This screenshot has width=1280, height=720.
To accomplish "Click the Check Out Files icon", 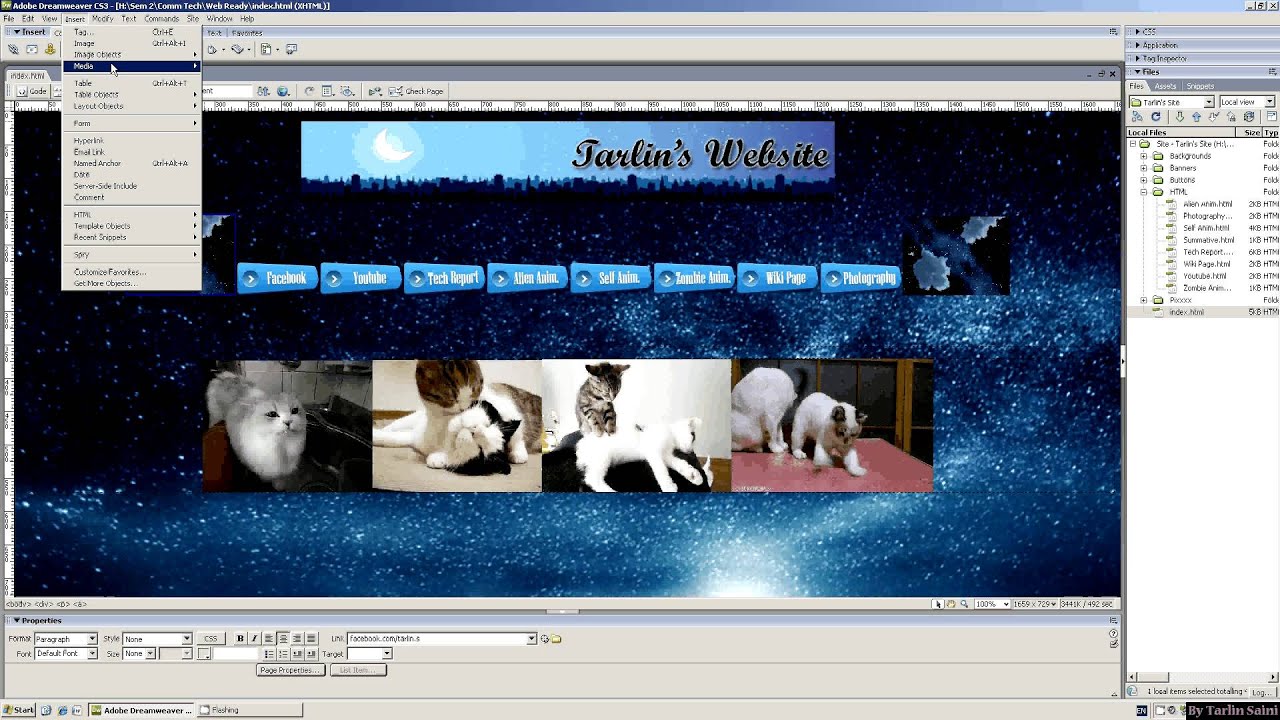I will tap(1214, 117).
